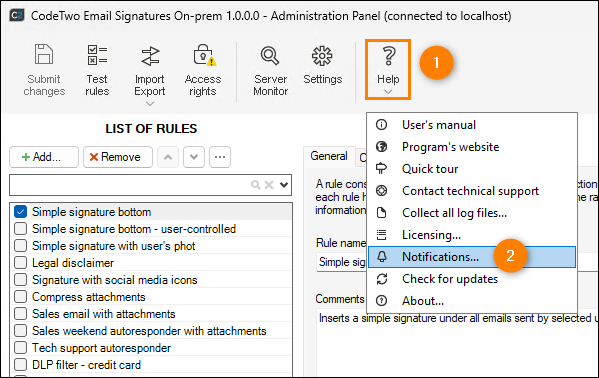Open Settings gear icon
The height and width of the screenshot is (378, 599).
[322, 56]
